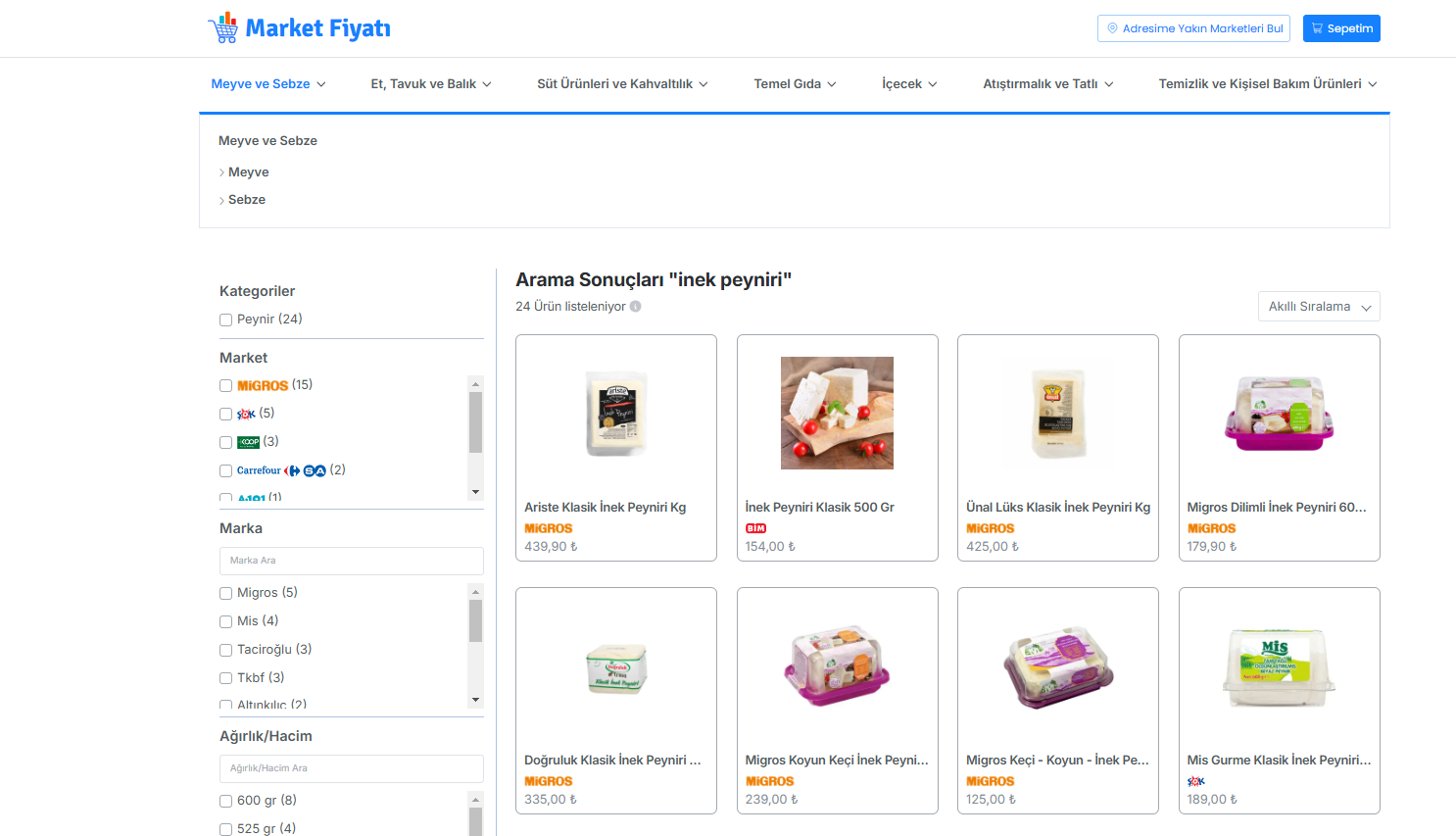Expand the Temizlik ve Kişisel Bakım Ürünleri menu
Screen dimensions: 1456x836
pyautogui.click(x=1268, y=84)
